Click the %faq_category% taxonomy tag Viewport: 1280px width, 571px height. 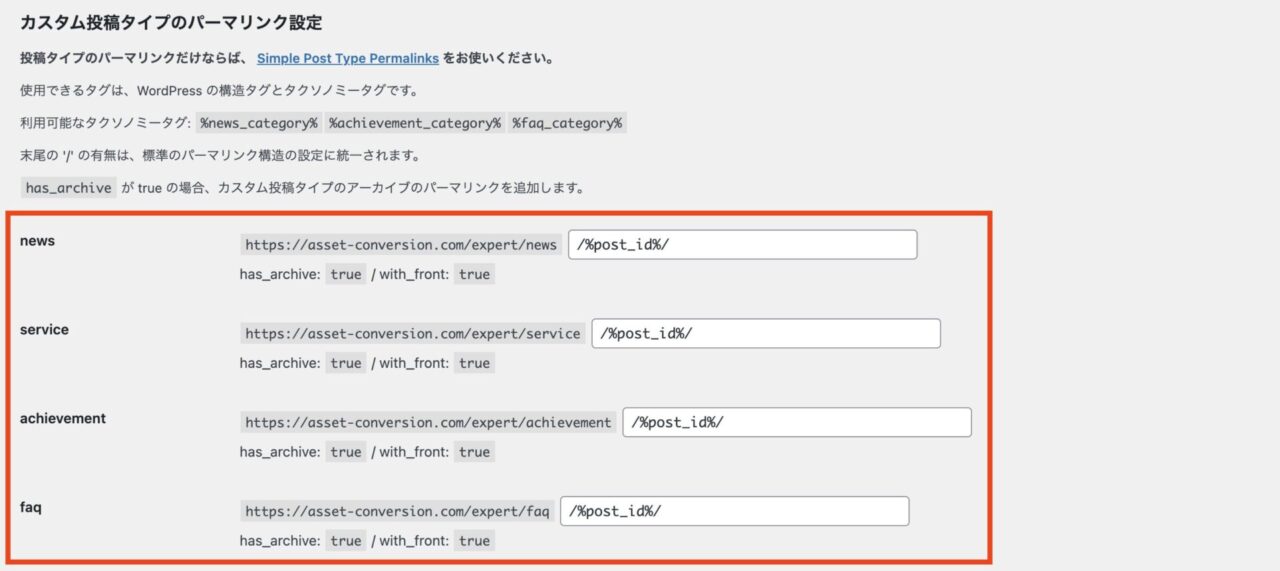[567, 123]
